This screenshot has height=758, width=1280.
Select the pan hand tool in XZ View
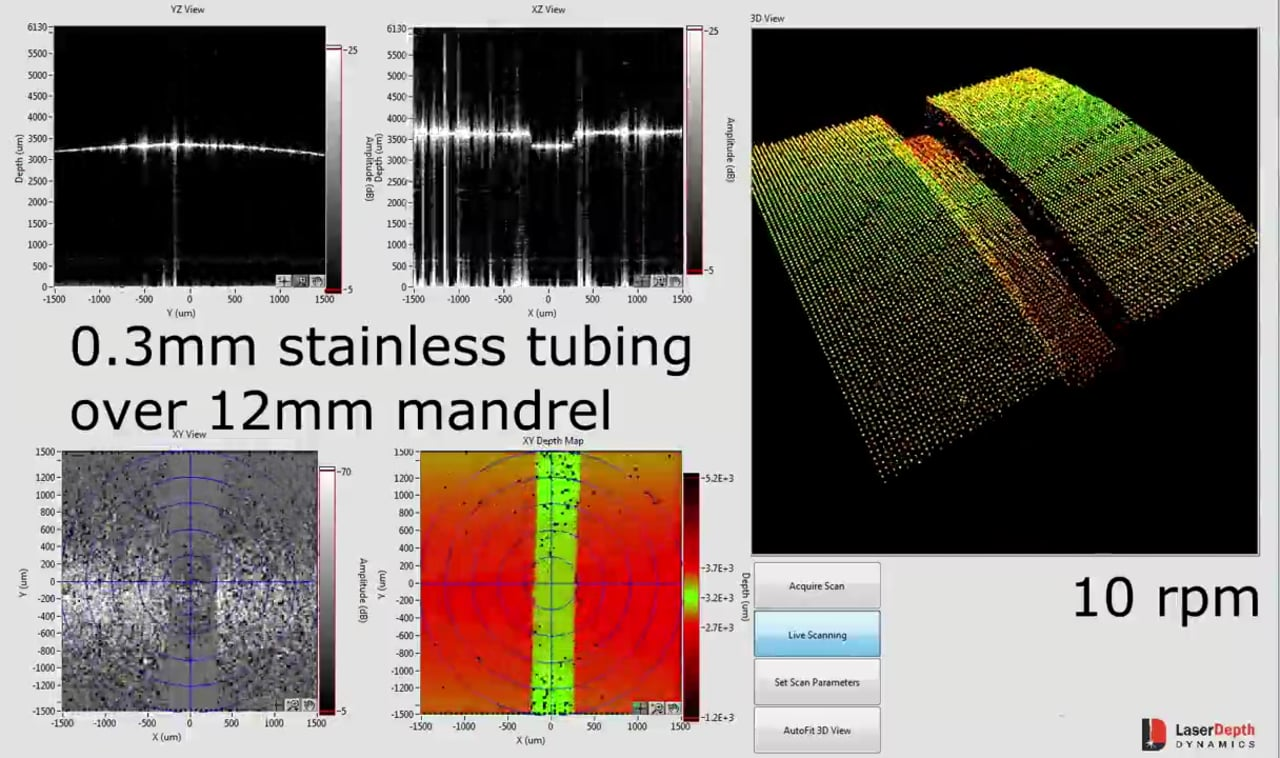click(675, 281)
